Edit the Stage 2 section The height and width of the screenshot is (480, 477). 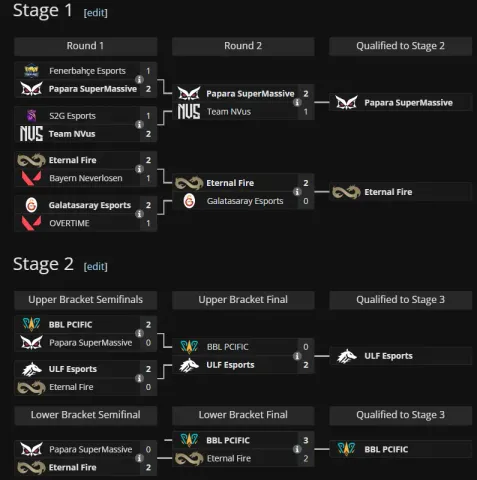(96, 266)
